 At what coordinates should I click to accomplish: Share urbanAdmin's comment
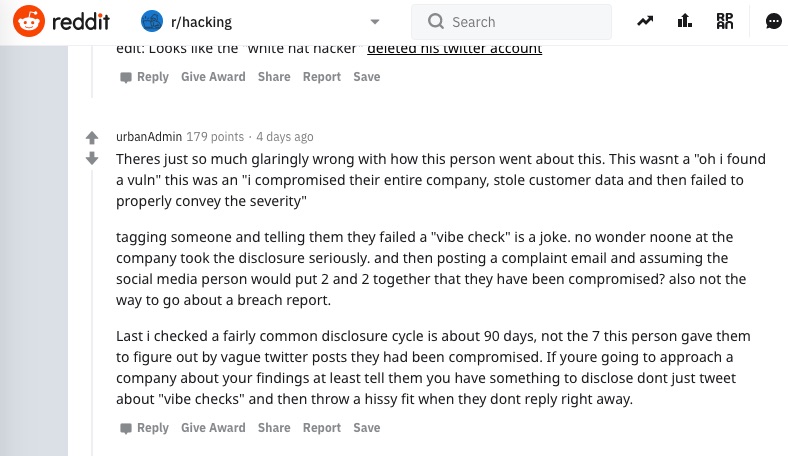point(274,428)
